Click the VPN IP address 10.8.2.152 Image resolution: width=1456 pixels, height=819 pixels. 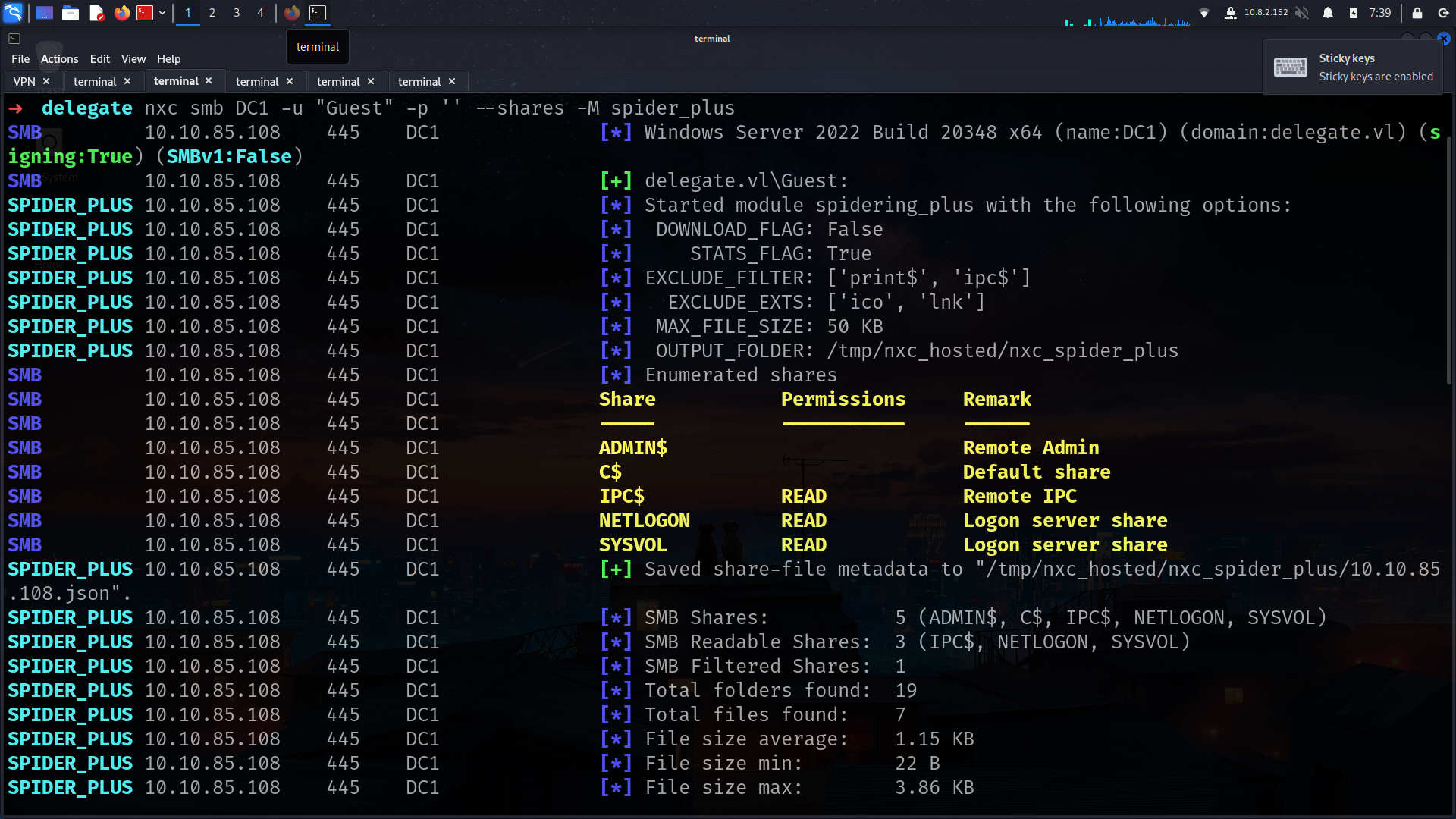pos(1266,12)
